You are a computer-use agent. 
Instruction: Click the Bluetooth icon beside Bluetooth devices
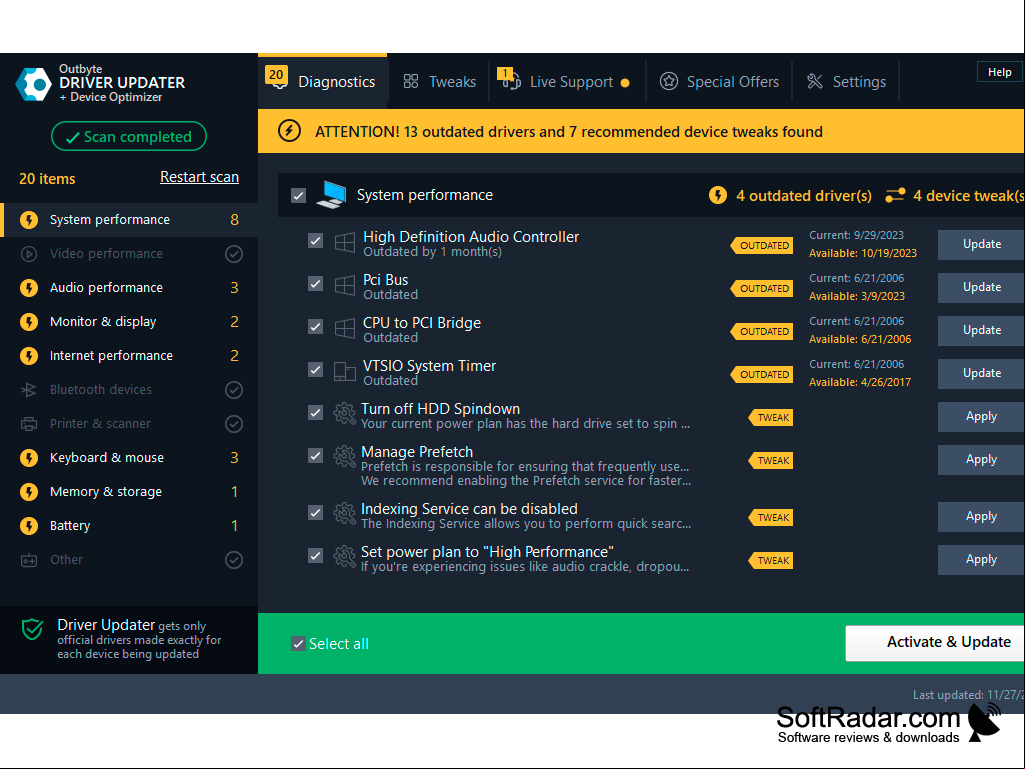click(x=29, y=390)
